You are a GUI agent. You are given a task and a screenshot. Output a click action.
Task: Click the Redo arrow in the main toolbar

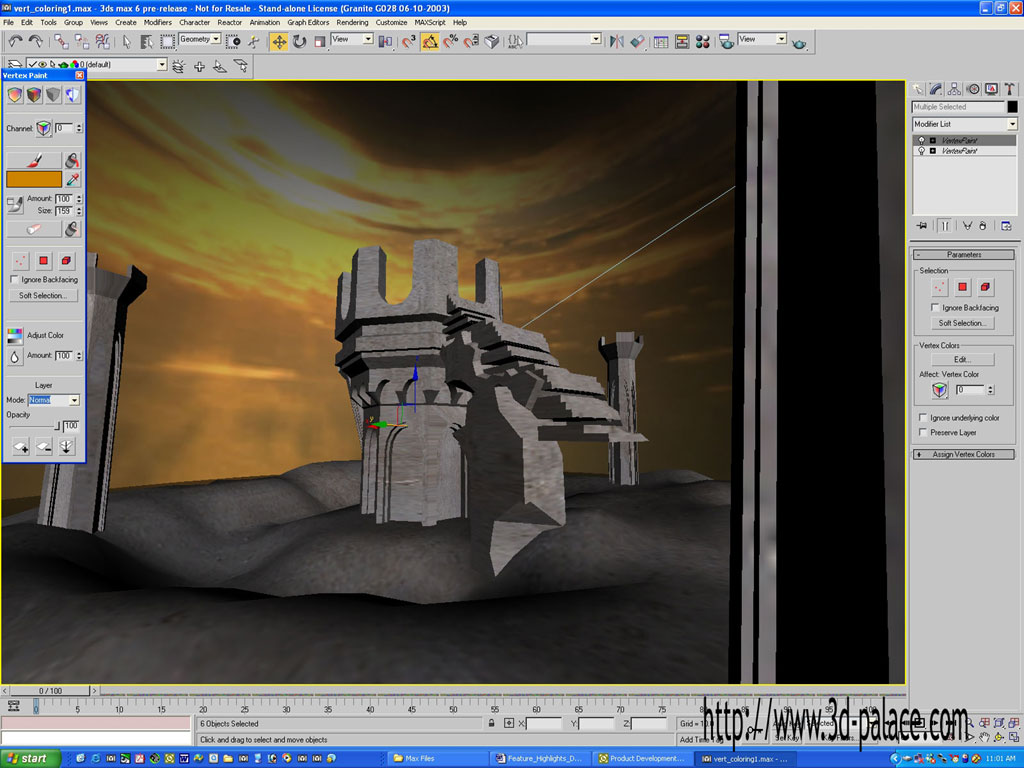[36, 42]
